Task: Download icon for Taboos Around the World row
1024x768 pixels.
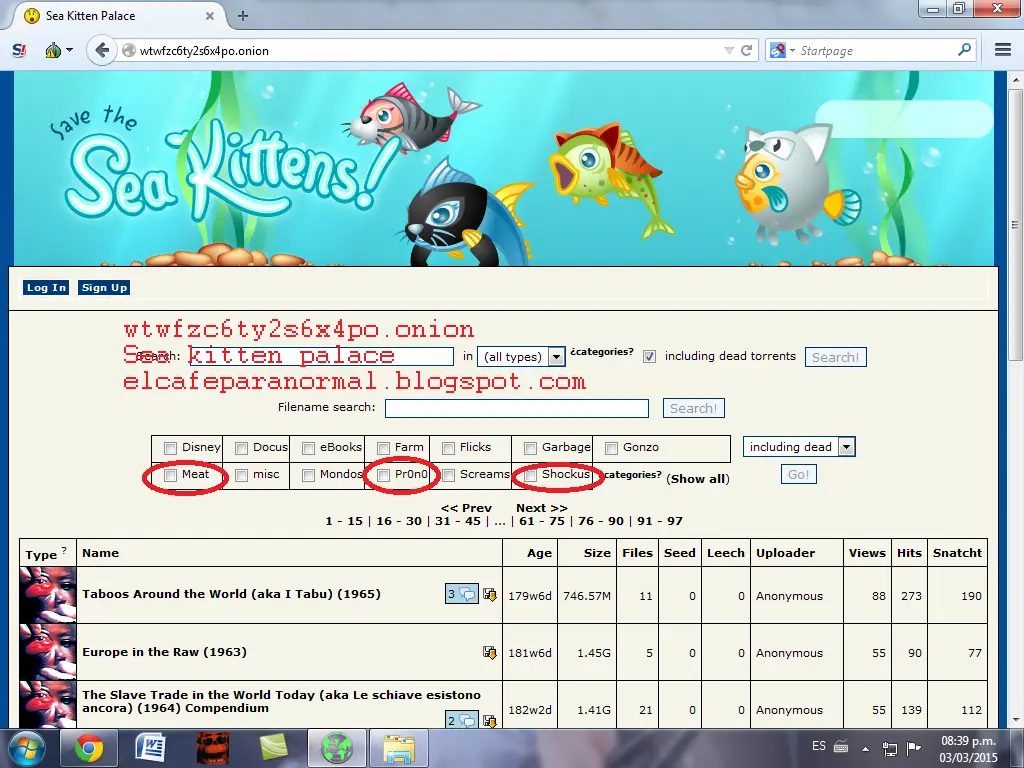Action: click(489, 594)
